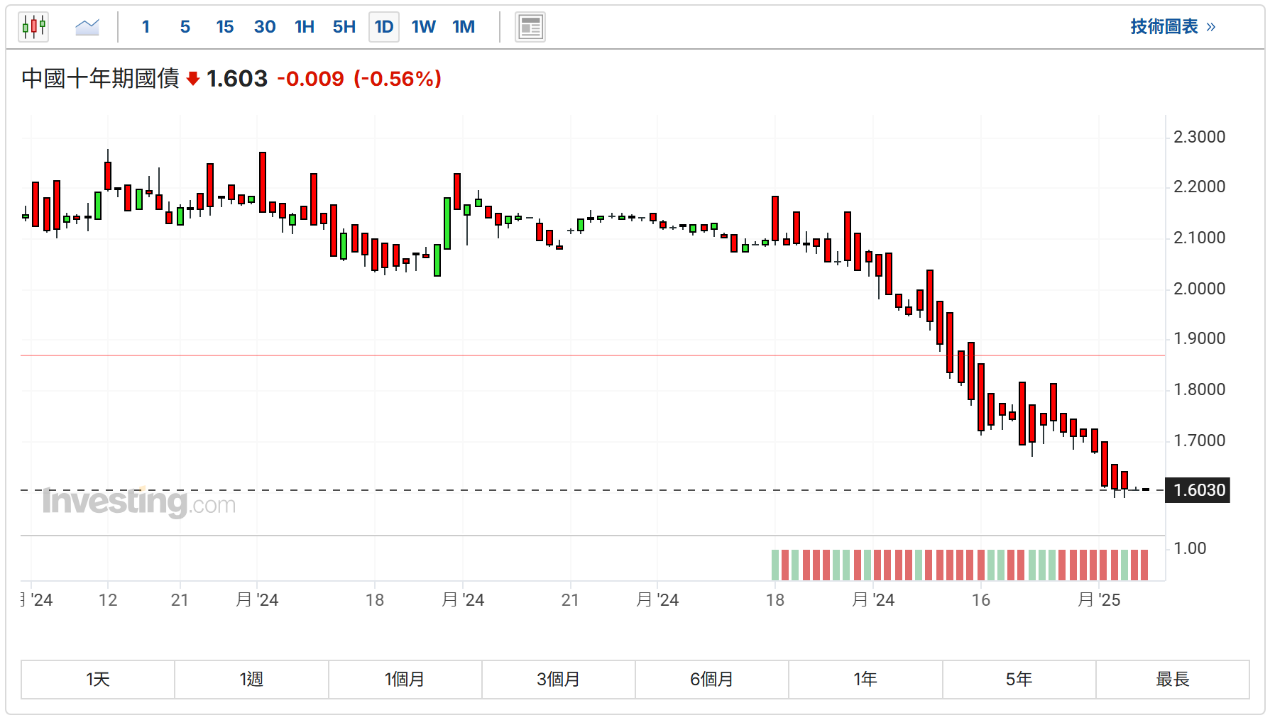Screen dimensions: 1270x720
Task: Choose the 5H interval
Action: point(344,27)
